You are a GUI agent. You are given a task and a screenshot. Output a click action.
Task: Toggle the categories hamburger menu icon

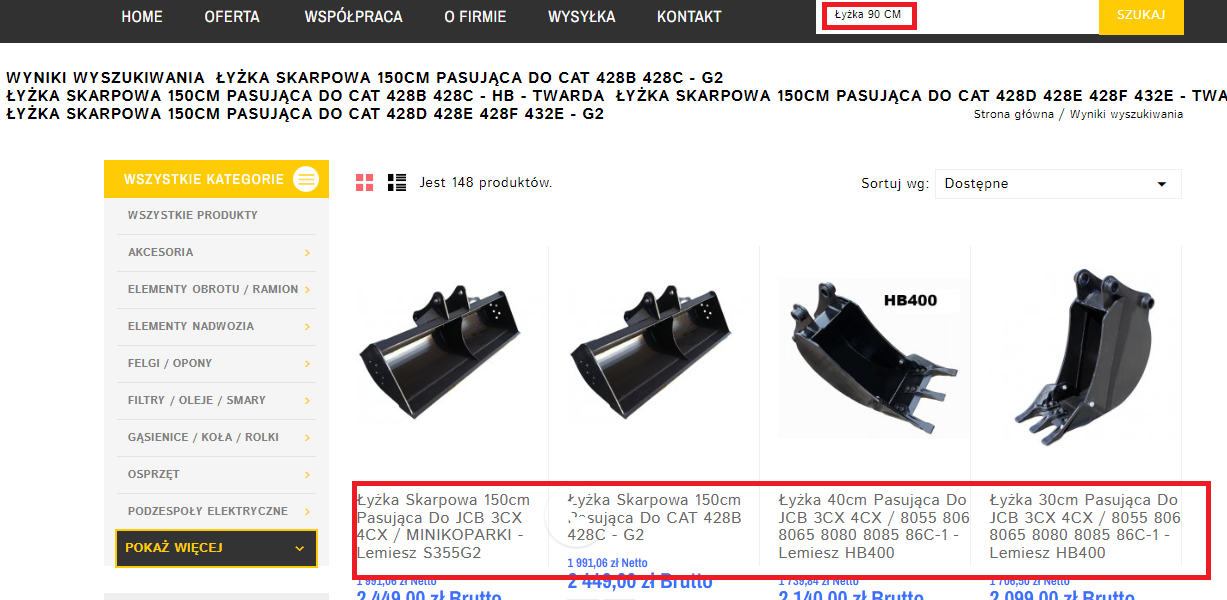(306, 179)
